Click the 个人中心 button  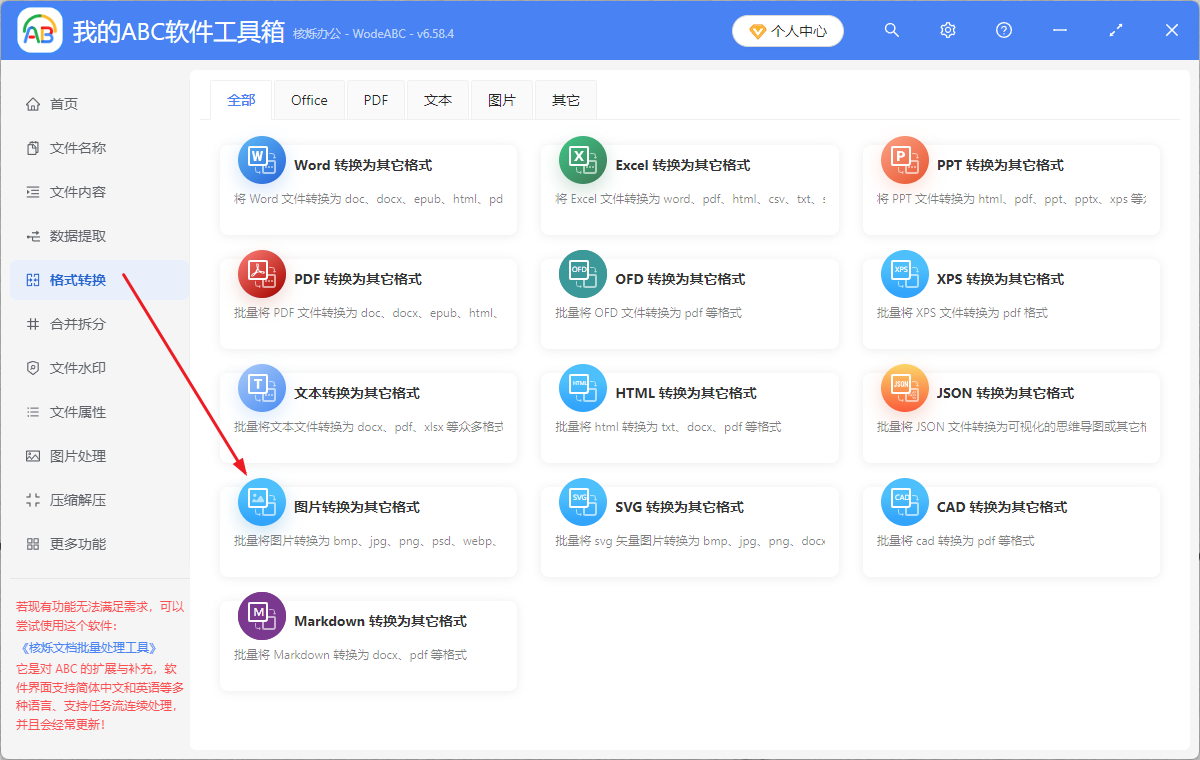click(x=788, y=30)
